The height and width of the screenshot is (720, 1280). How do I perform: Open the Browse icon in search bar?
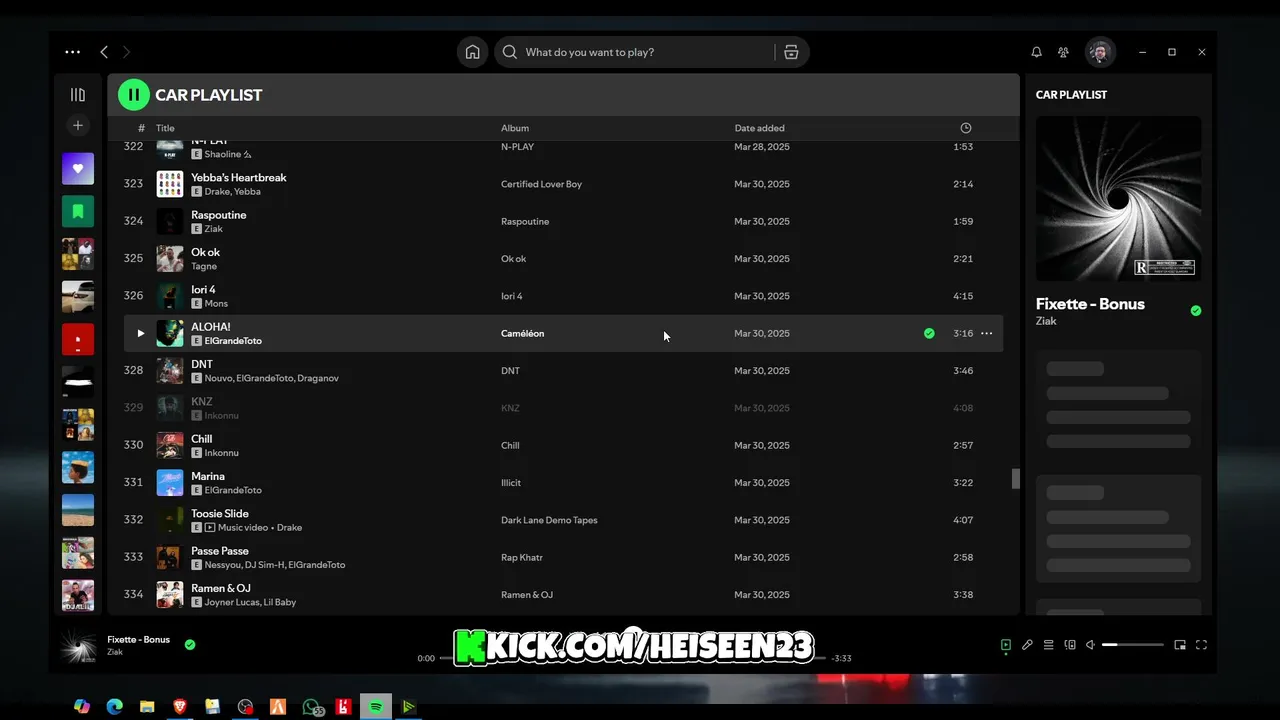791,52
